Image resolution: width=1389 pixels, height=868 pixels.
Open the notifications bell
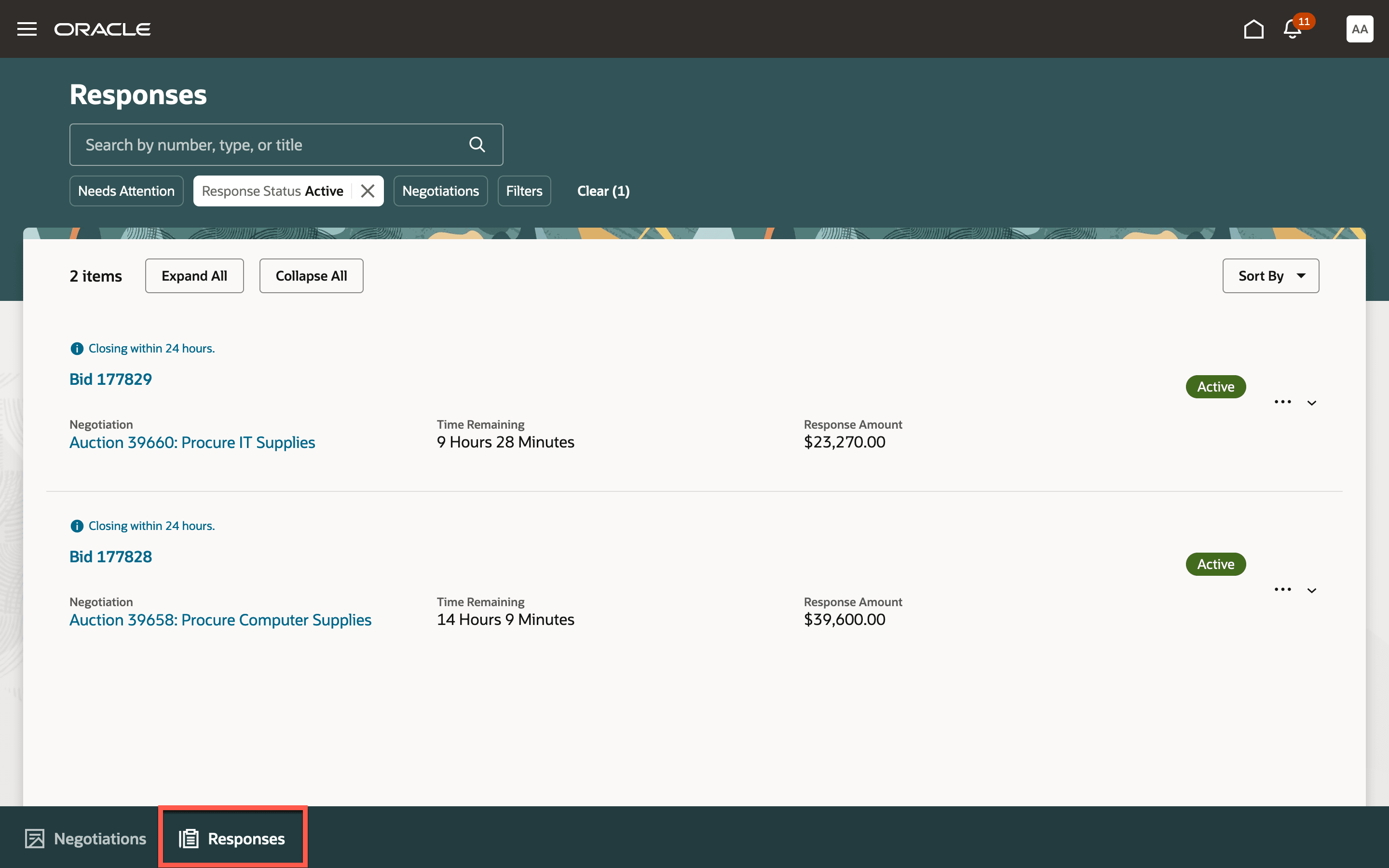[x=1292, y=29]
